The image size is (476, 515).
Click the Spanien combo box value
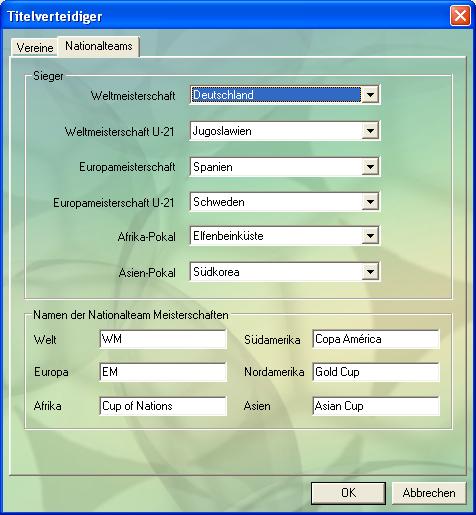pos(276,167)
